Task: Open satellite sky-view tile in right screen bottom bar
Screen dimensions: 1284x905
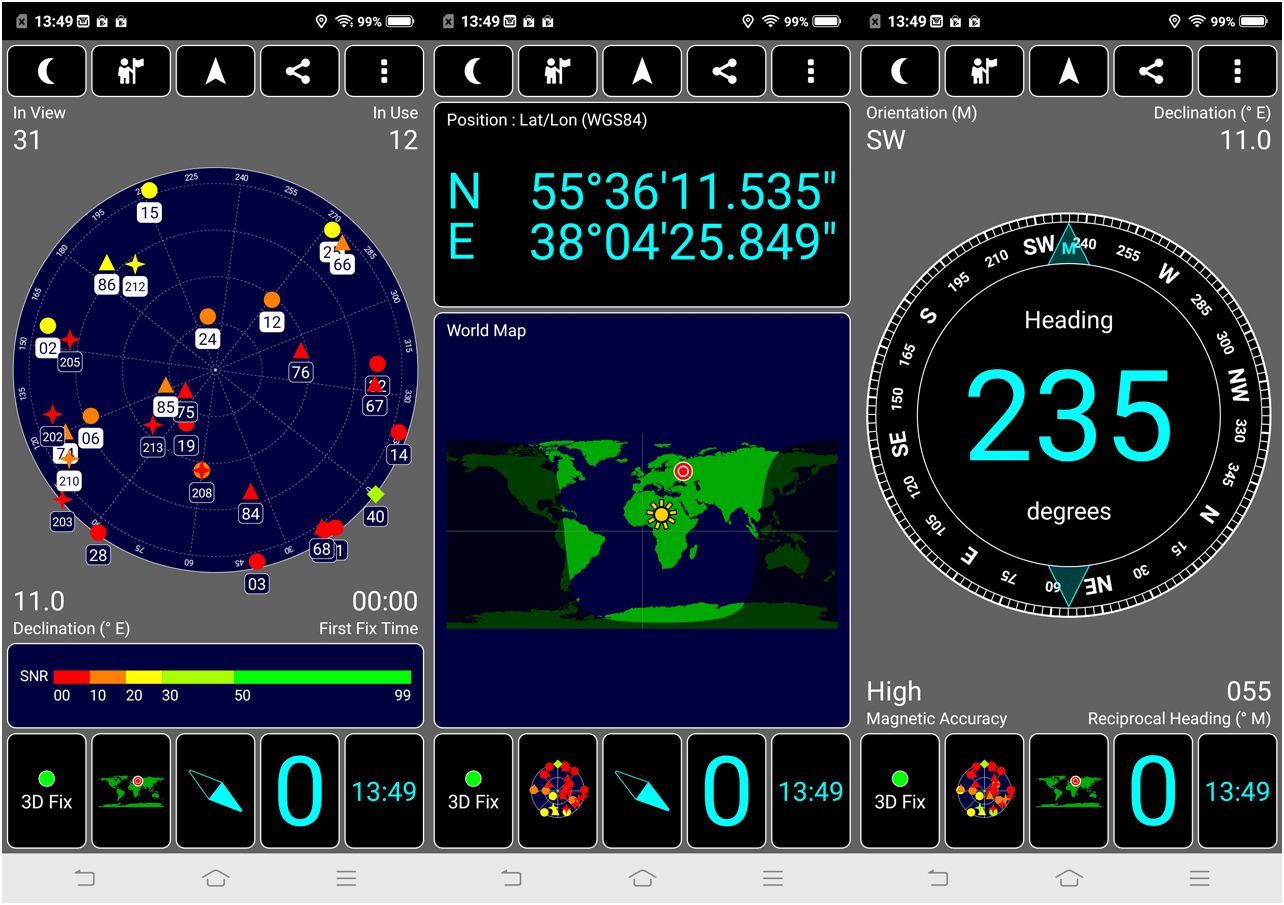Action: (984, 791)
